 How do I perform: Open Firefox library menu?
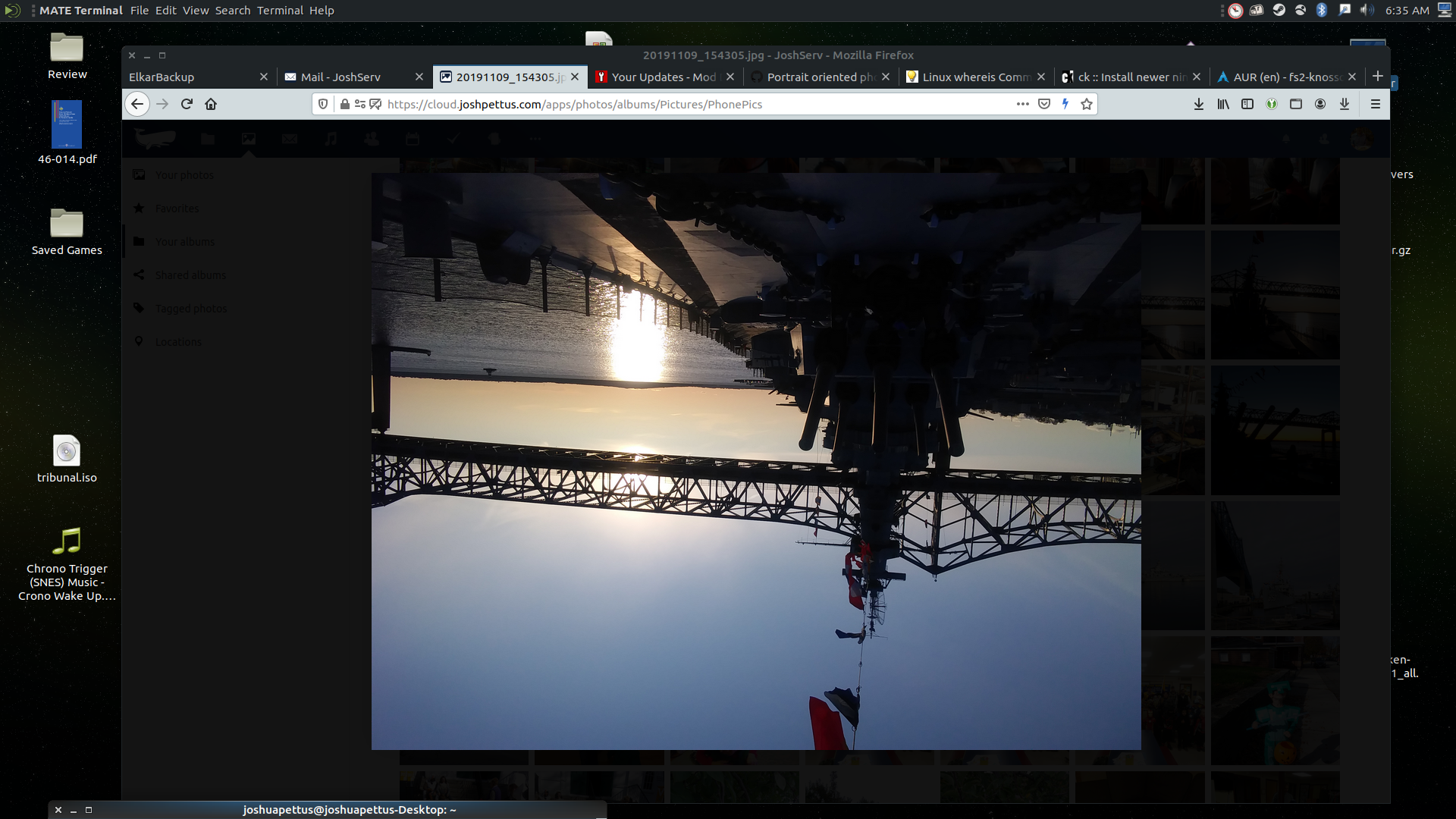(x=1223, y=104)
